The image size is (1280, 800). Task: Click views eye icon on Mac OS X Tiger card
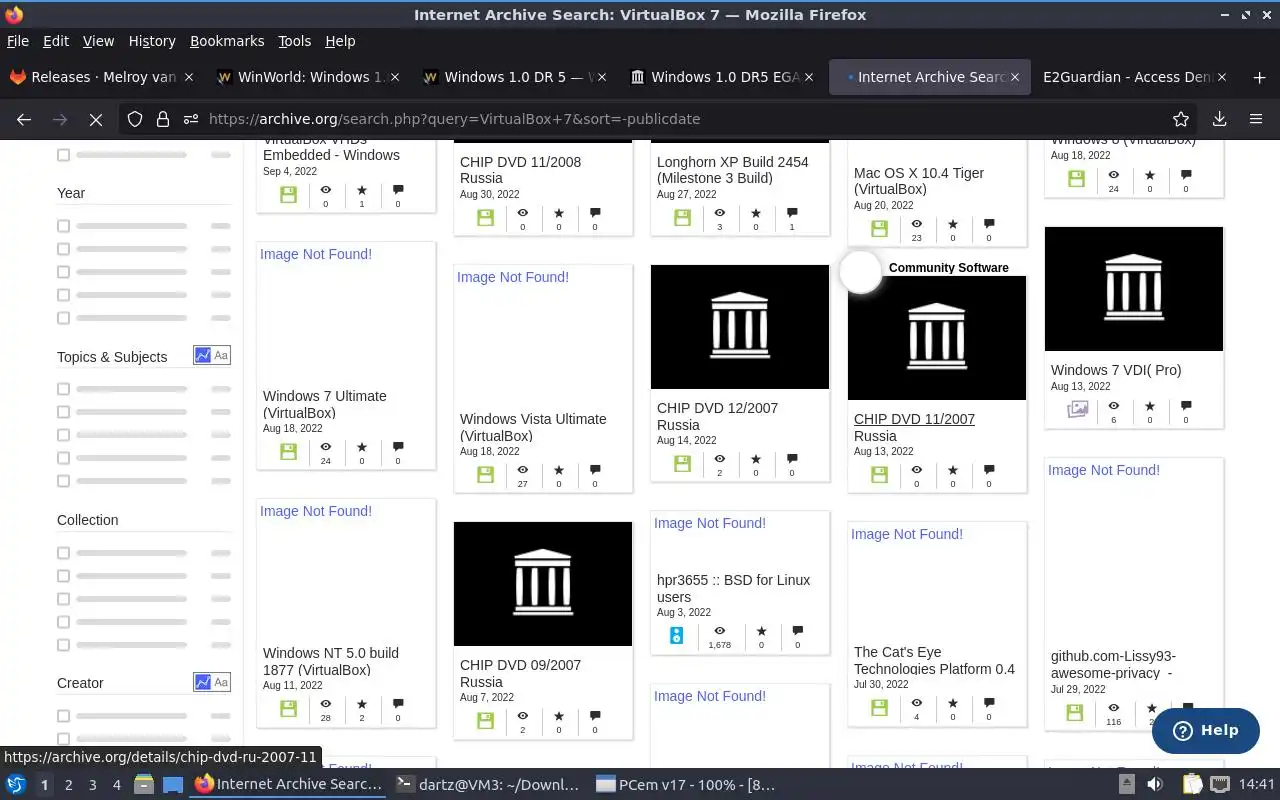click(x=917, y=224)
